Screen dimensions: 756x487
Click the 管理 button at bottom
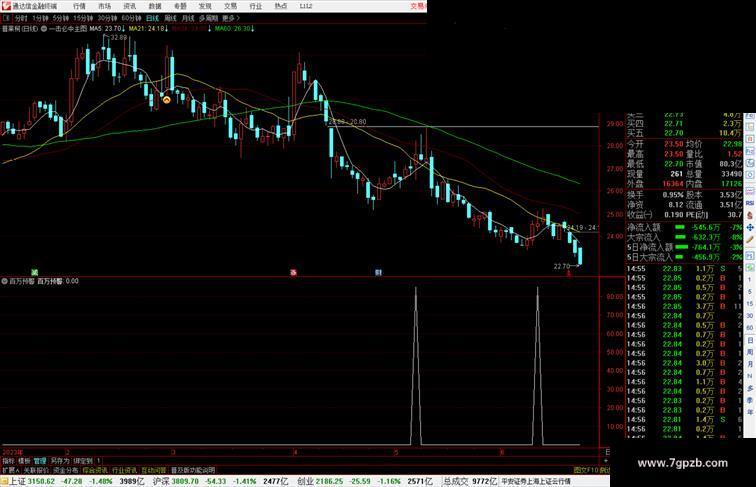point(40,461)
